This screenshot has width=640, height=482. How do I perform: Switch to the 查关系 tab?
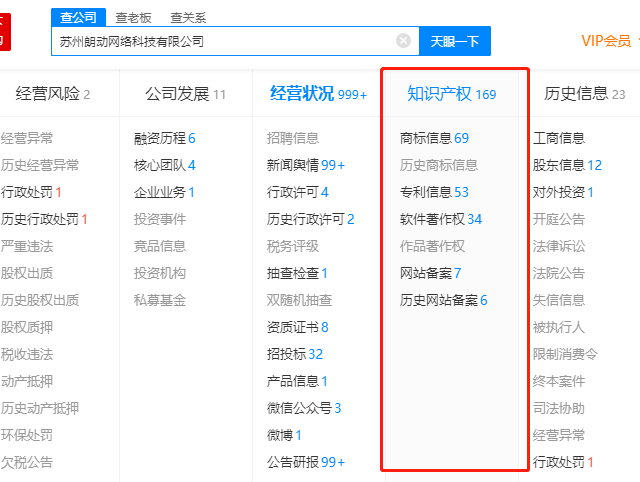click(x=188, y=18)
